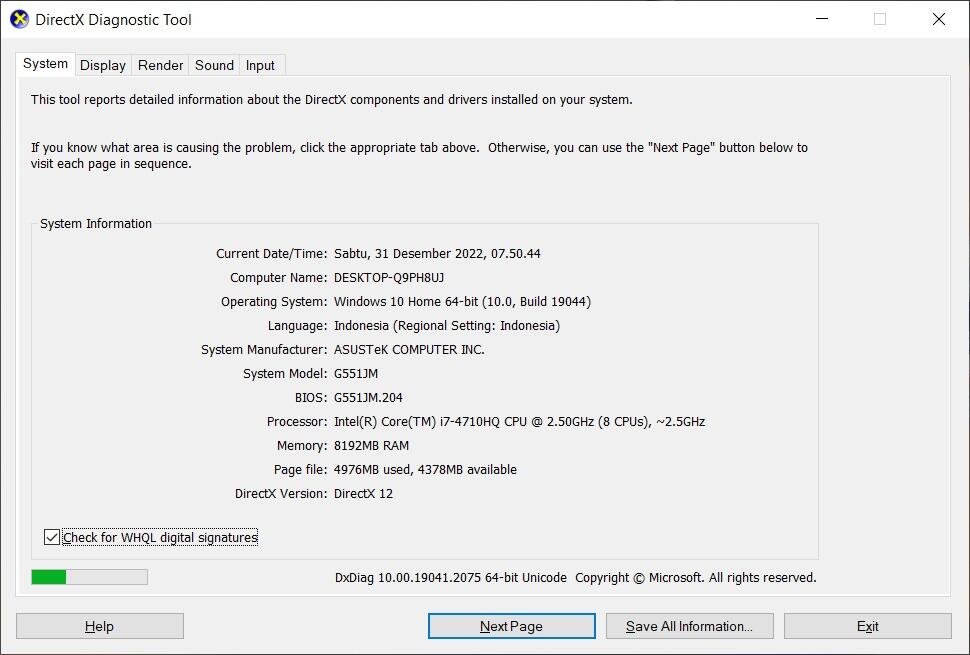Click the date value 'Sabtu, 31 Desember 2022, 07.50.44'

tap(437, 254)
